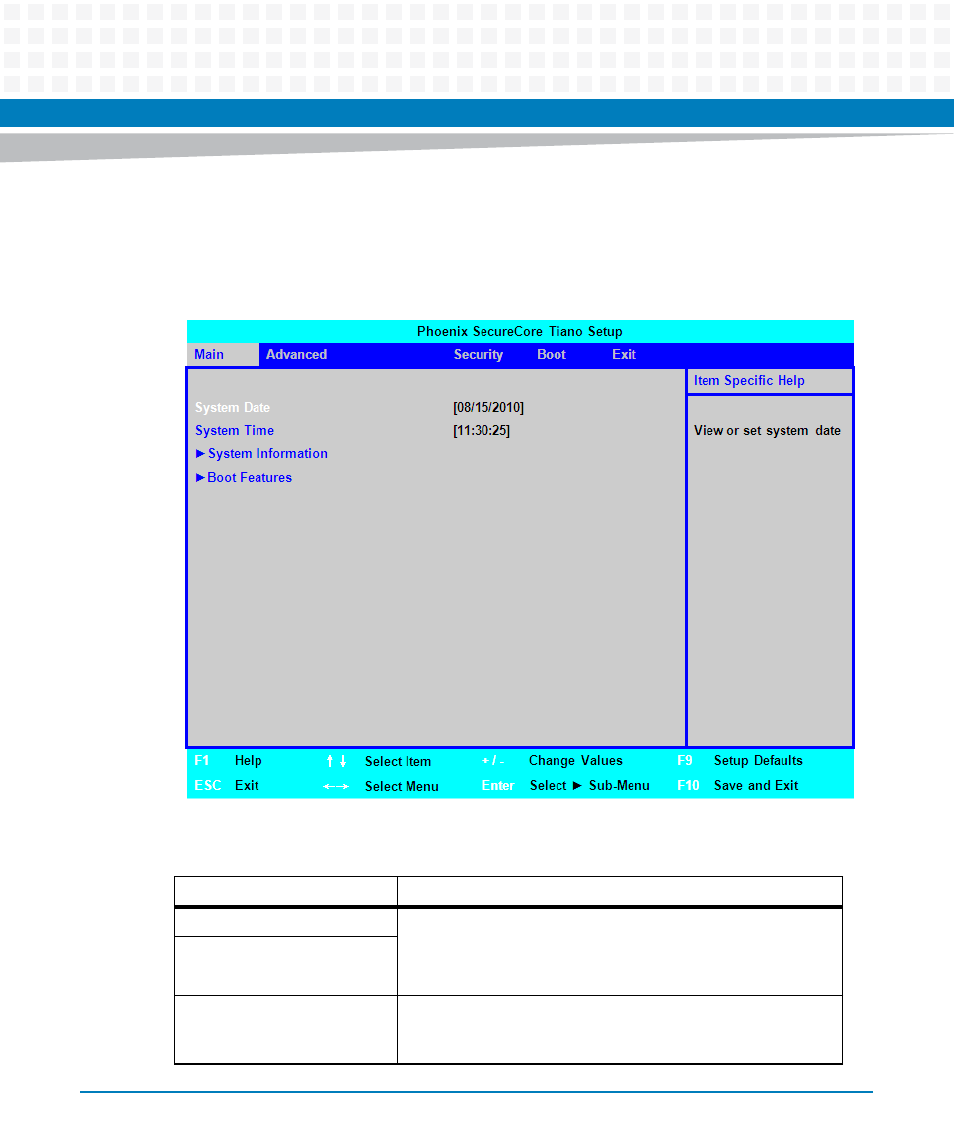Image resolution: width=954 pixels, height=1145 pixels.
Task: Select the Boot menu tab
Action: [551, 355]
